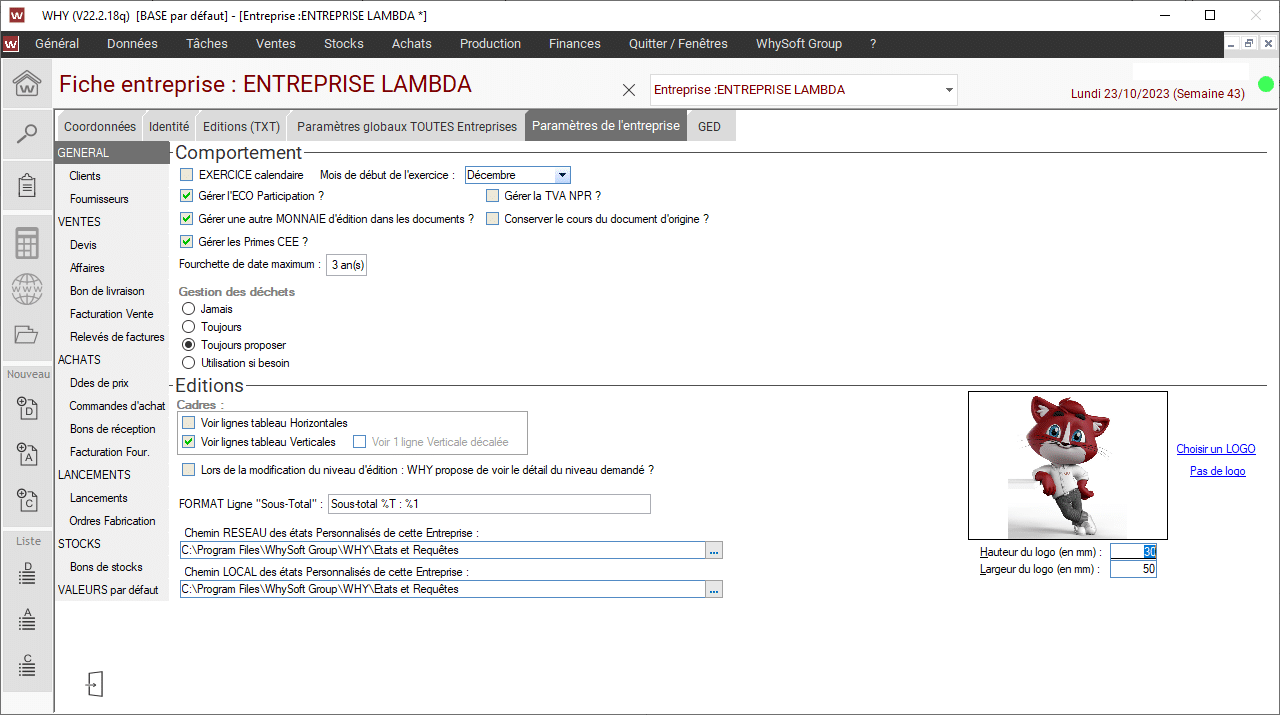Click the green status indicator dot
The image size is (1280, 715).
1266,84
